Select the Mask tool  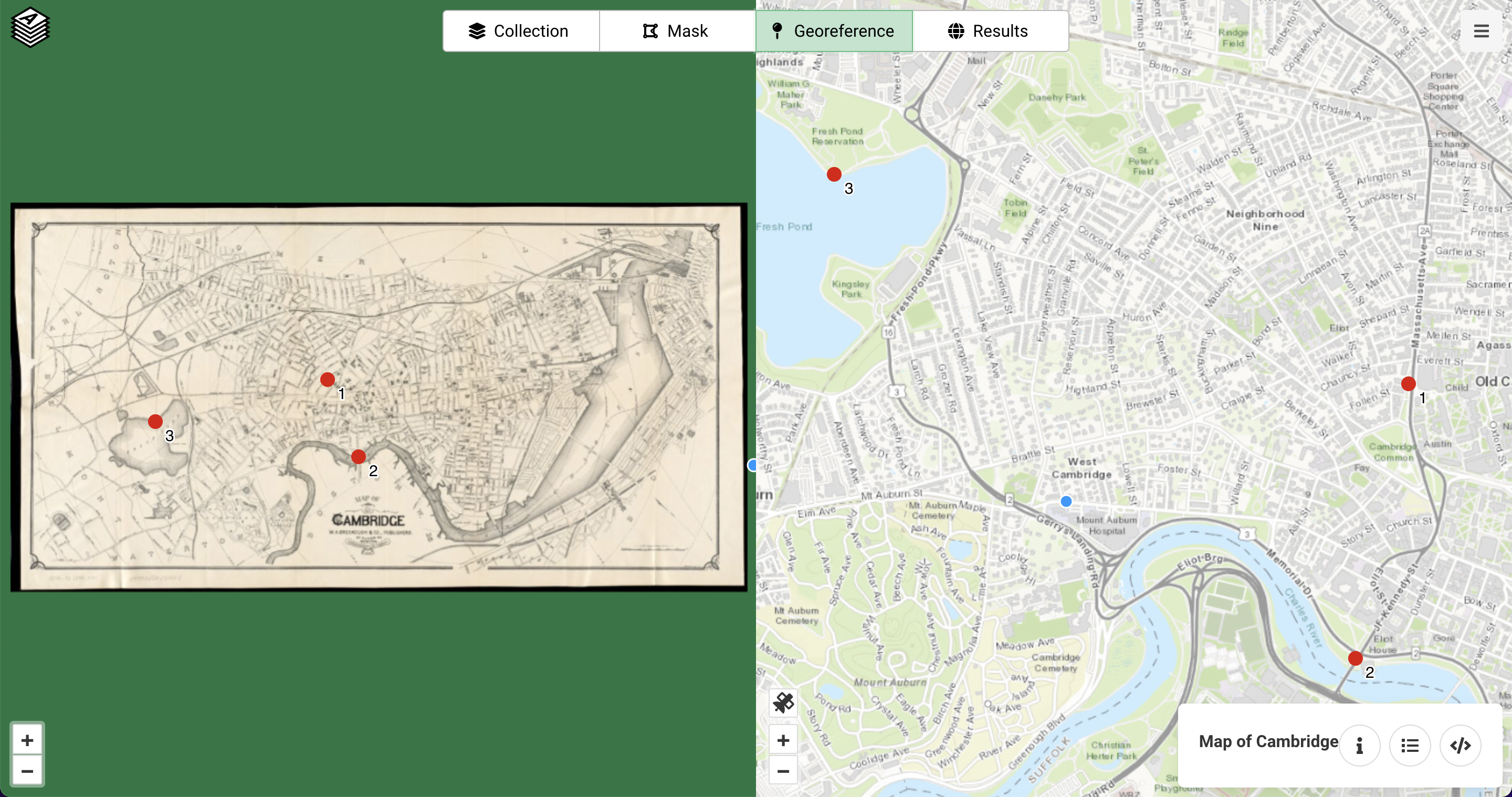point(675,30)
